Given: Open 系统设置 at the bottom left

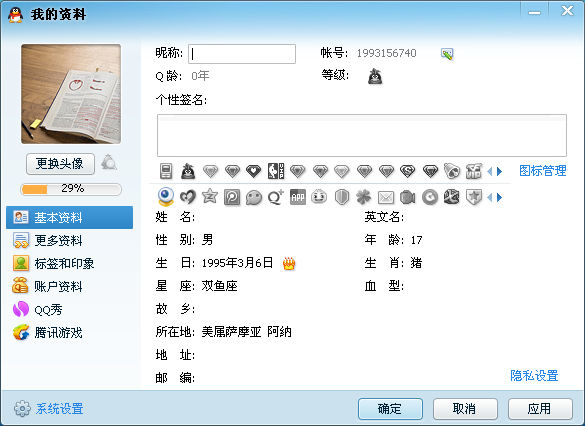Looking at the screenshot, I should pyautogui.click(x=49, y=409).
